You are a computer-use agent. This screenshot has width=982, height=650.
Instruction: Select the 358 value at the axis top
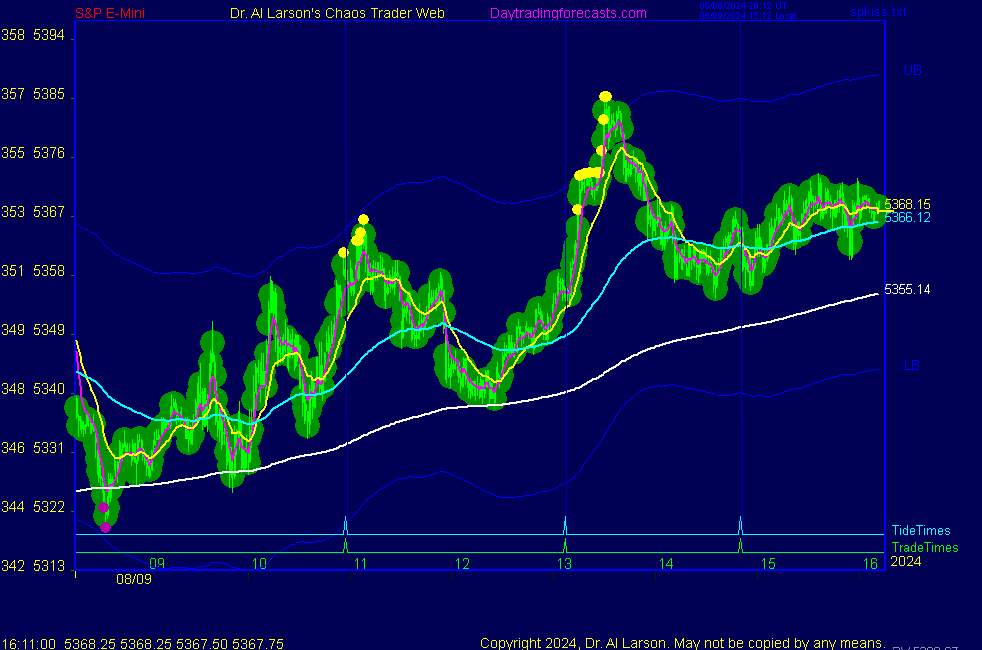pyautogui.click(x=13, y=35)
